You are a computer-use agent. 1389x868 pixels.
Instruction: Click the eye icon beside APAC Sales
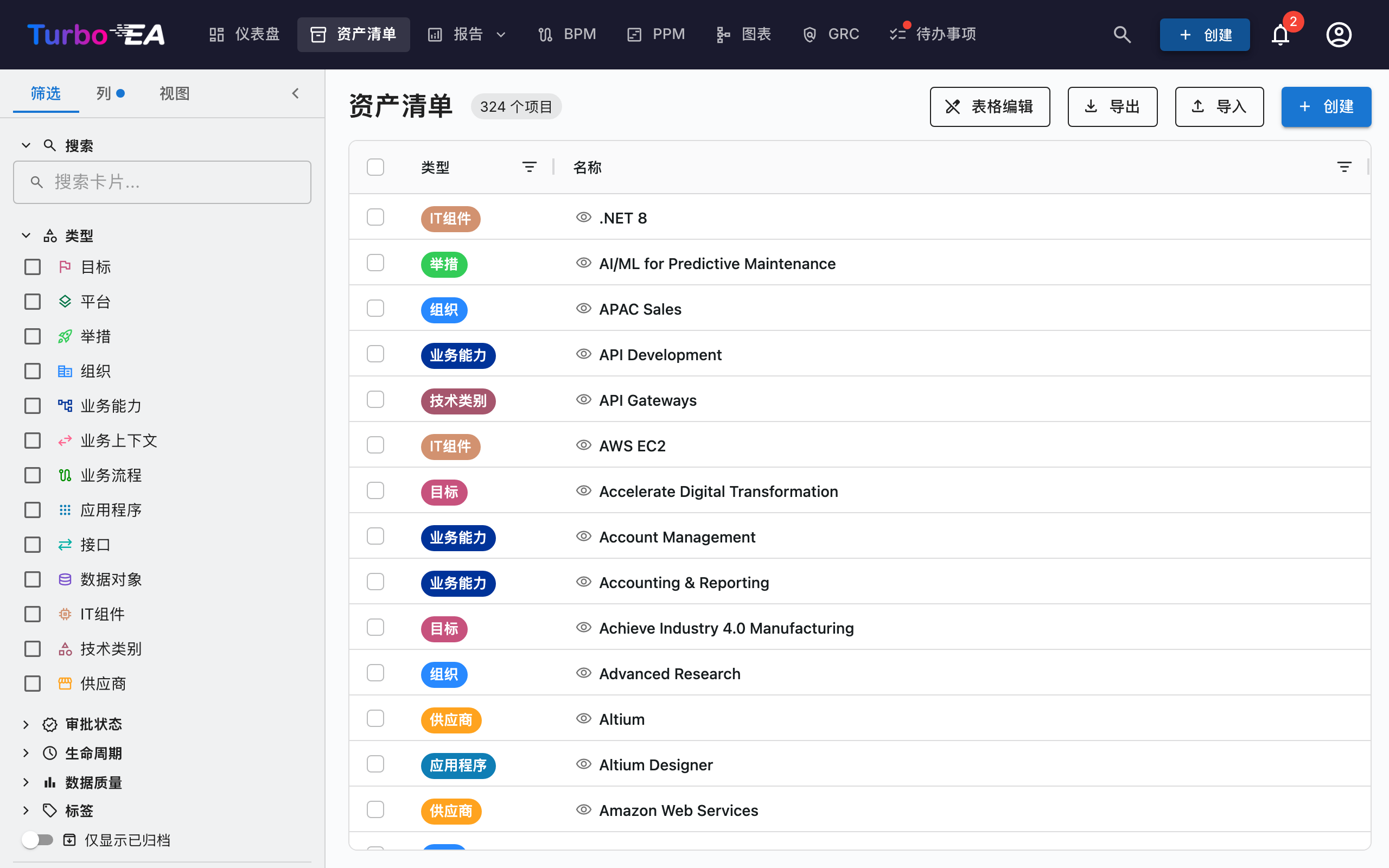[x=583, y=308]
